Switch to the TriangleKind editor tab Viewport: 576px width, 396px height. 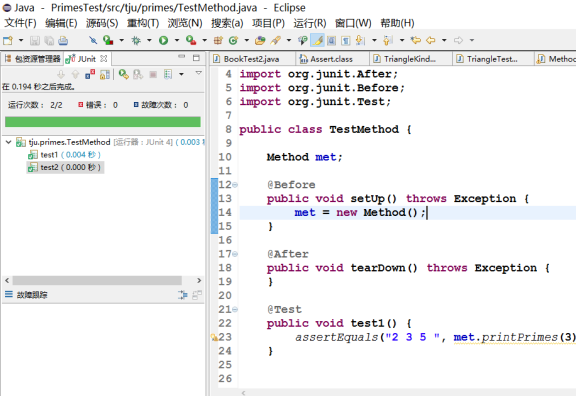410,59
